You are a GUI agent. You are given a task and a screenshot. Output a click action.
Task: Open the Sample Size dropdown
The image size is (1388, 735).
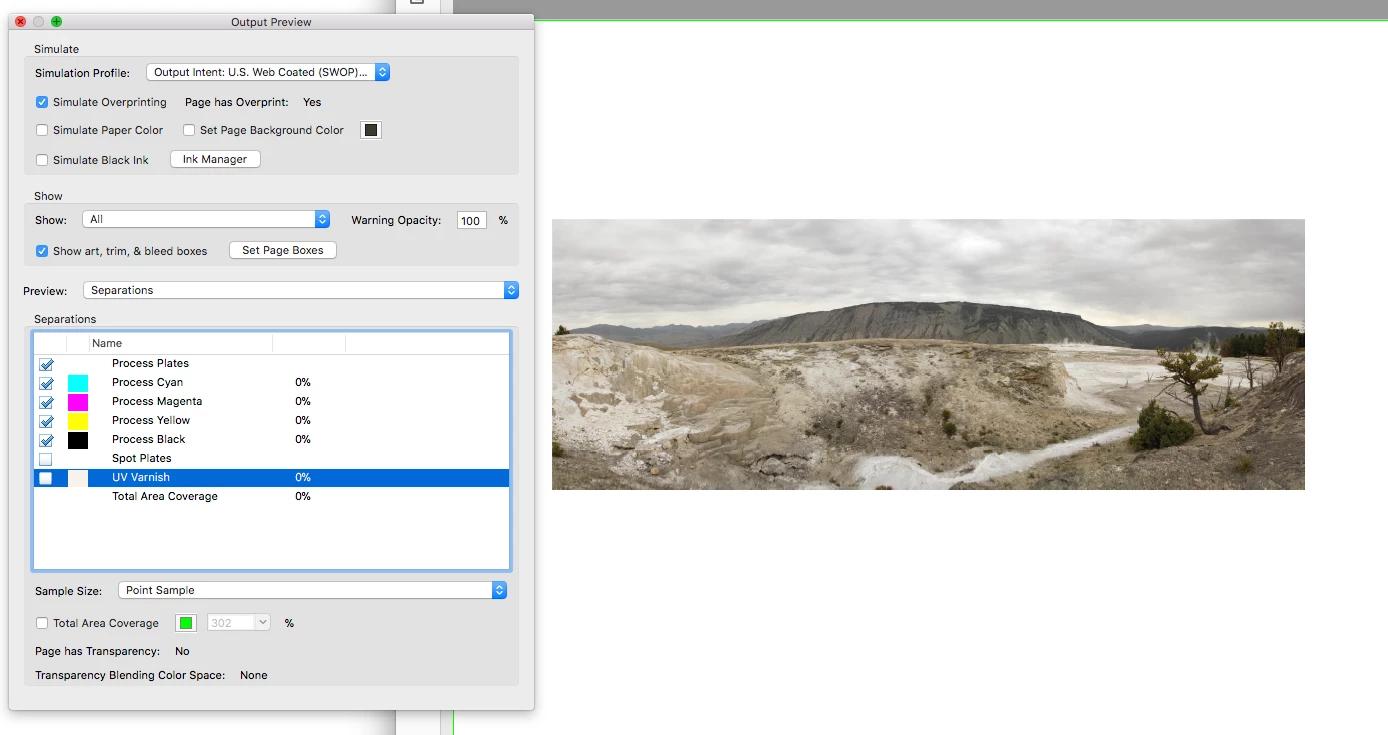coord(312,590)
